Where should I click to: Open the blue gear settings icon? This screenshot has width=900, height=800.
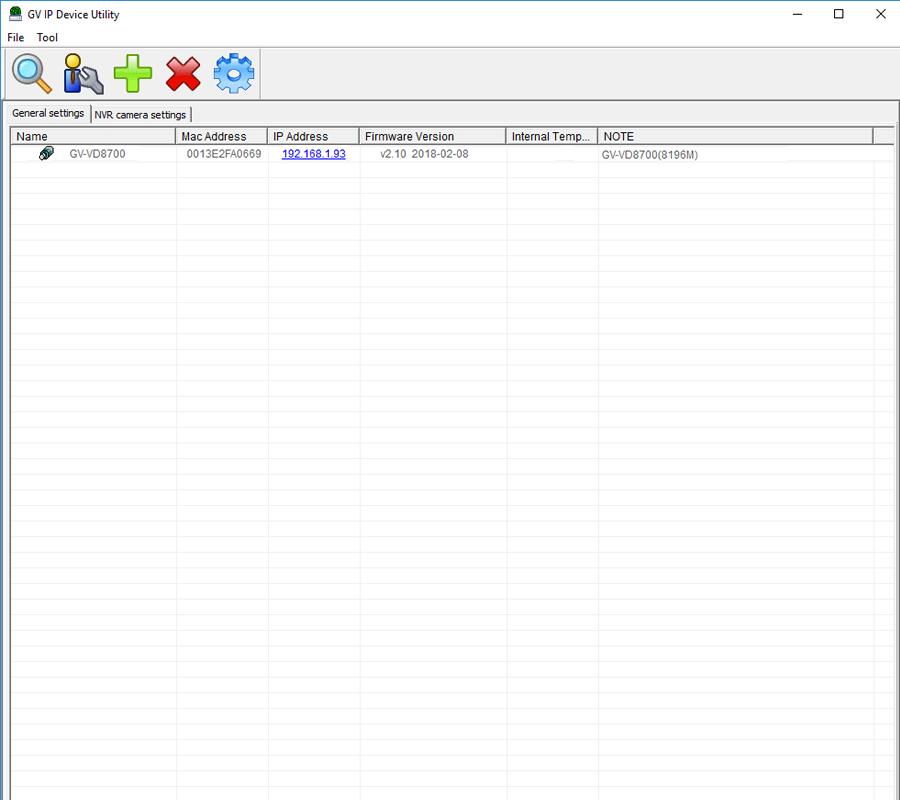[x=234, y=73]
